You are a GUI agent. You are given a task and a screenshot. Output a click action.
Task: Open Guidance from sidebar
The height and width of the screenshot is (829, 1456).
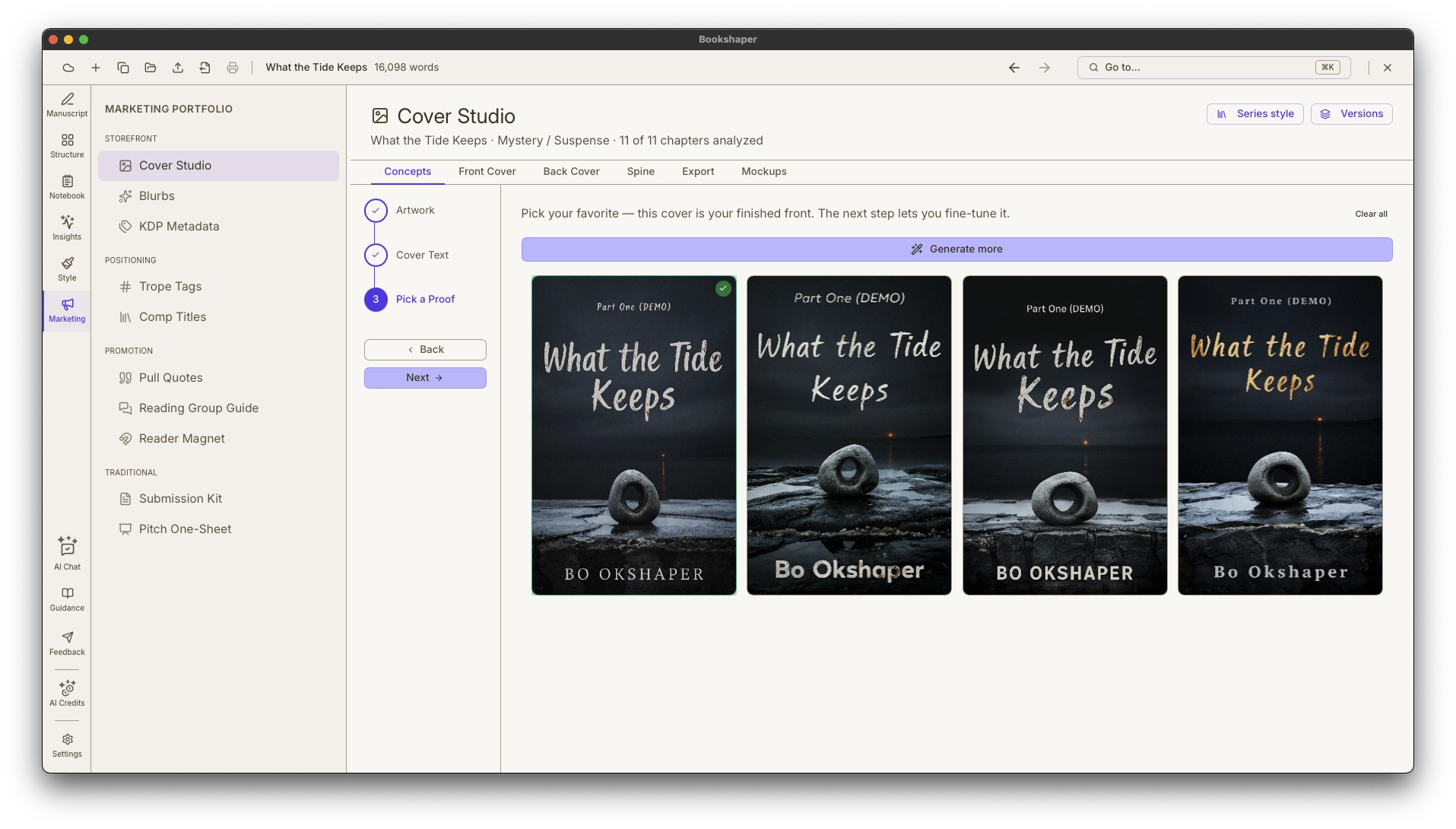pyautogui.click(x=67, y=599)
